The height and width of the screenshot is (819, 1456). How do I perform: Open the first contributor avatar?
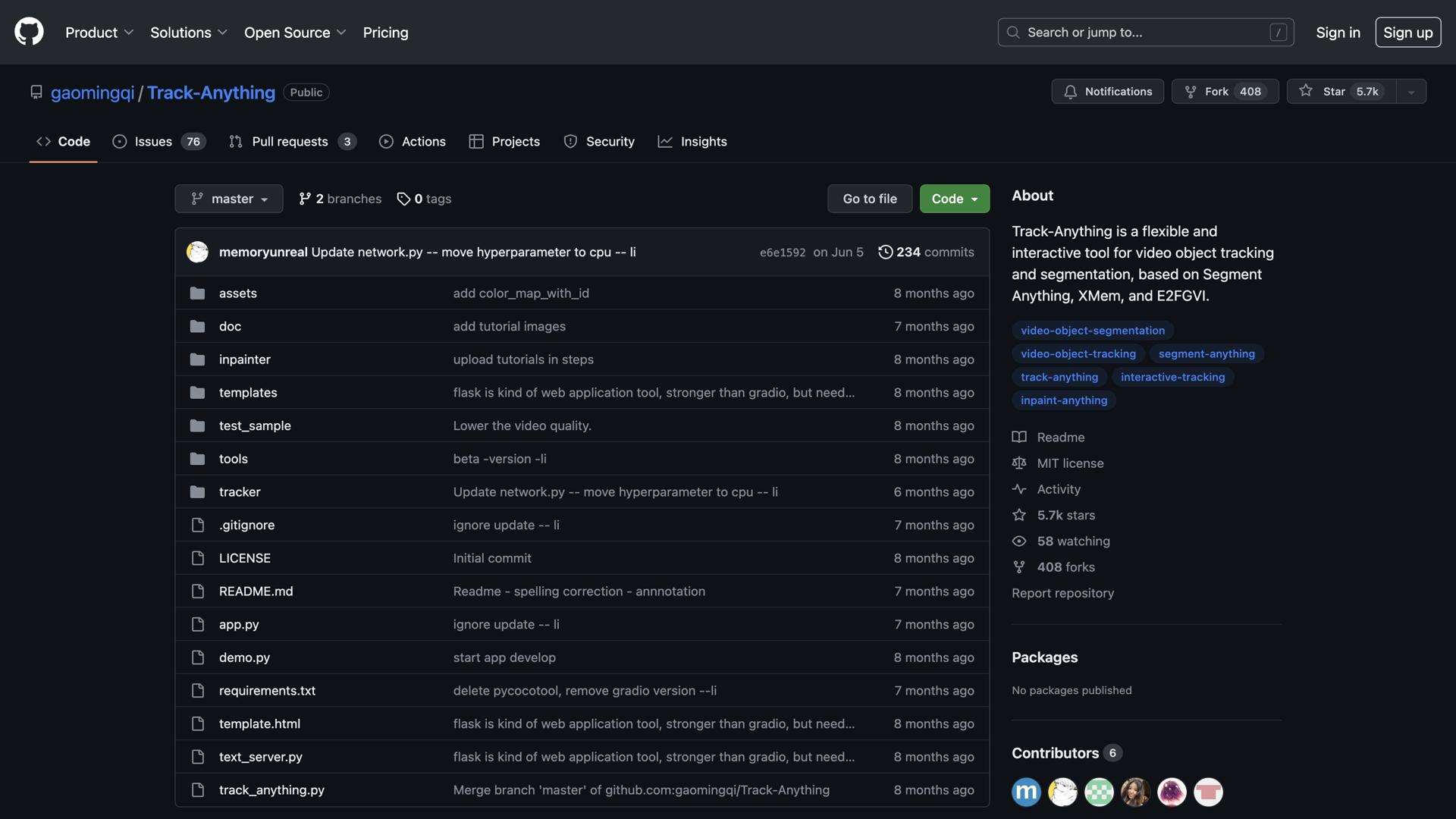pos(1026,792)
